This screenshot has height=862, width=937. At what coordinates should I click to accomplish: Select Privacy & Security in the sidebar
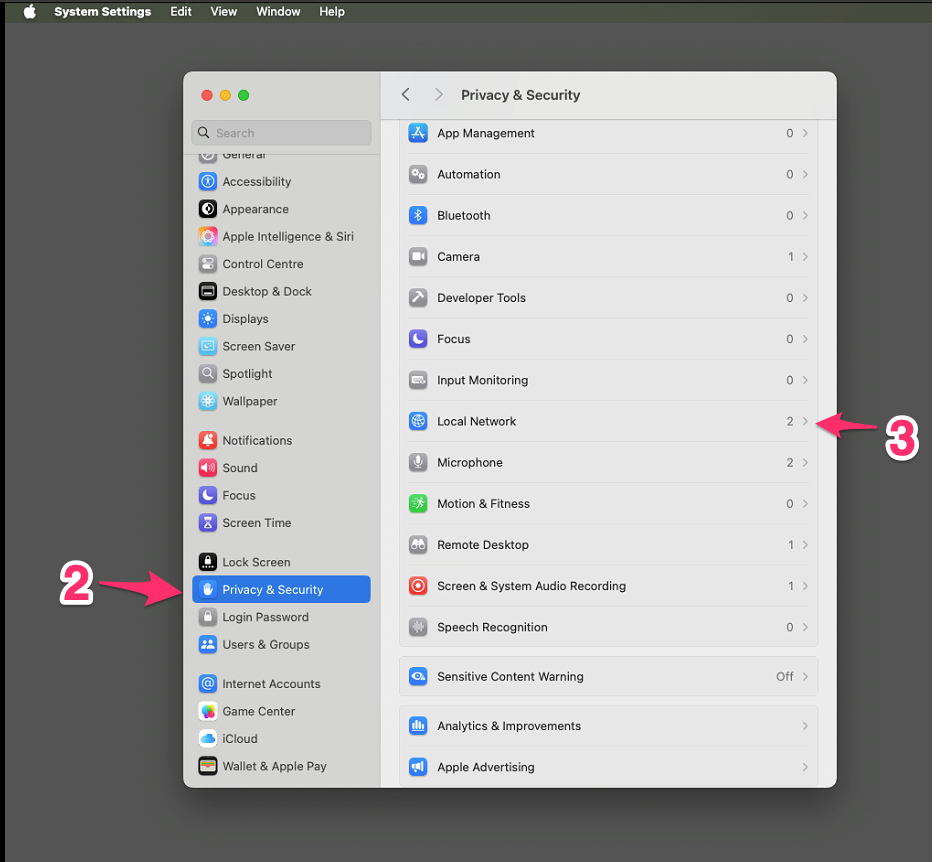(281, 589)
